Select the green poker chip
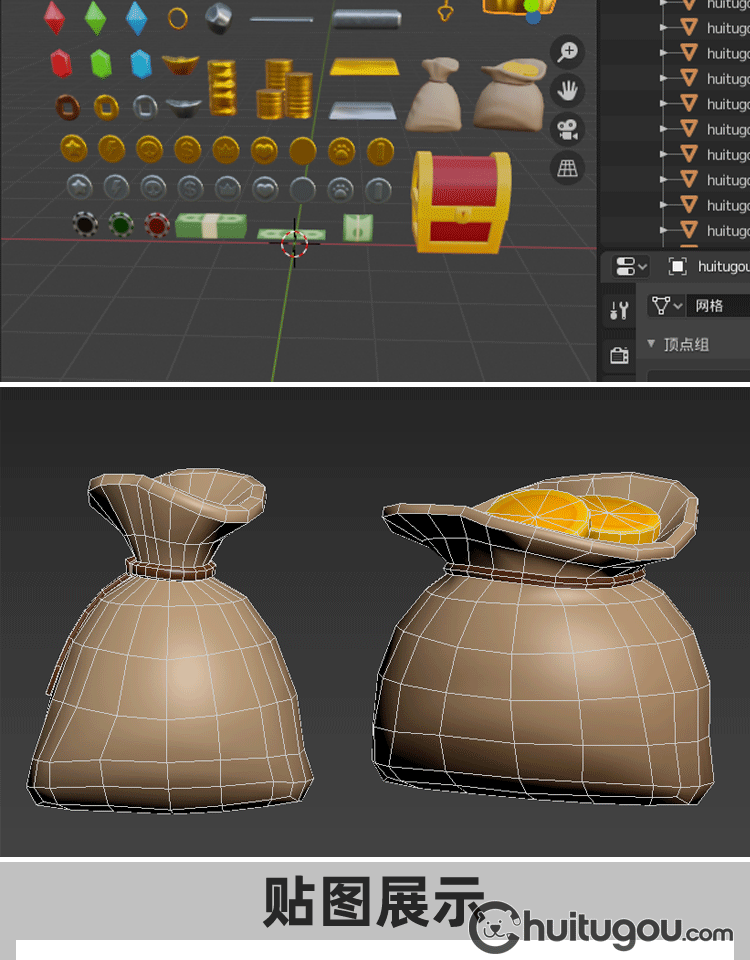The image size is (750, 960). [x=121, y=225]
